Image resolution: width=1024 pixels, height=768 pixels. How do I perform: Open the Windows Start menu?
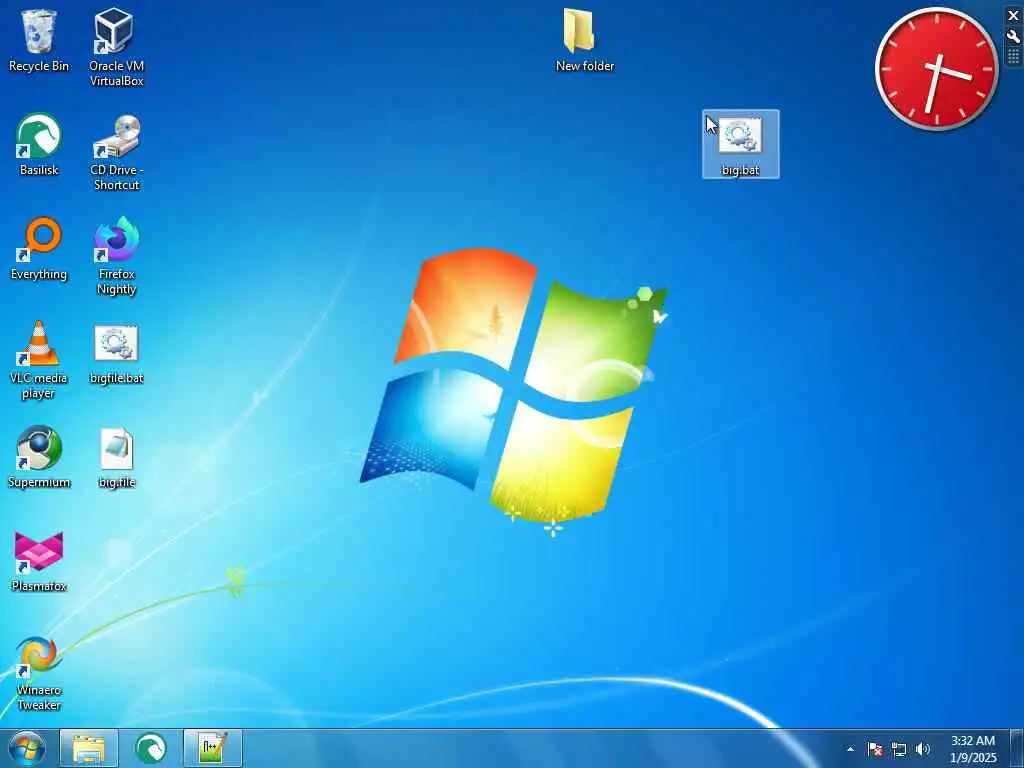click(x=27, y=748)
